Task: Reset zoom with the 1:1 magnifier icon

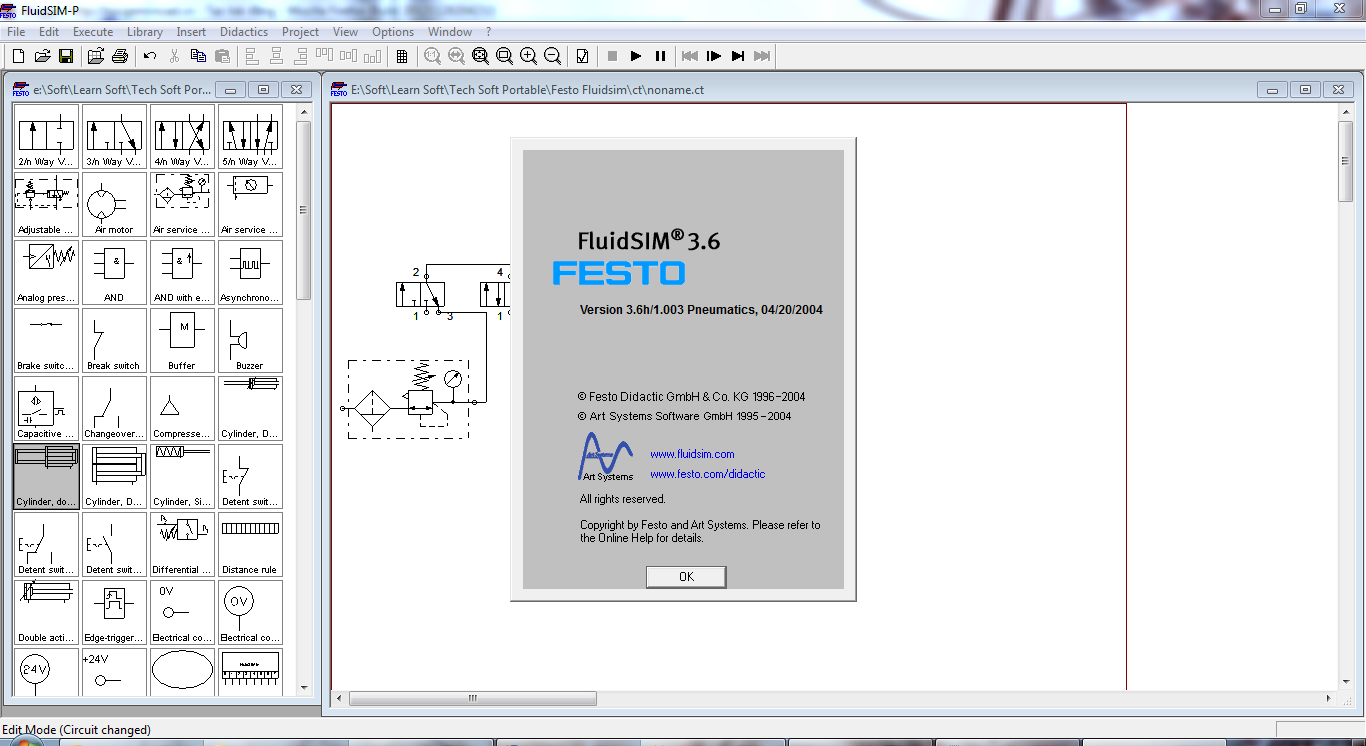Action: tap(432, 56)
